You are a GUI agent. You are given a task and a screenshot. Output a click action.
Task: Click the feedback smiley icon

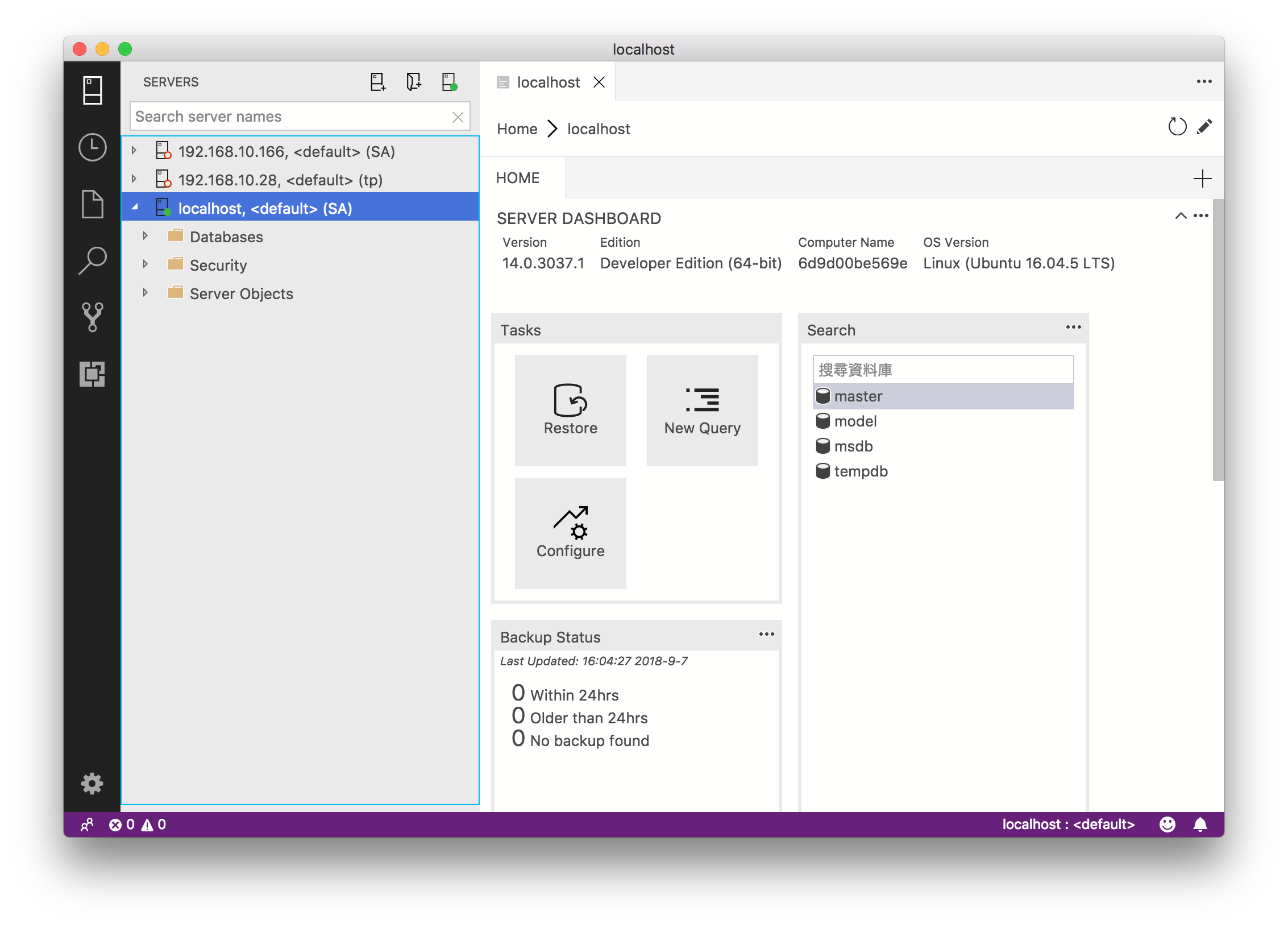(1167, 825)
